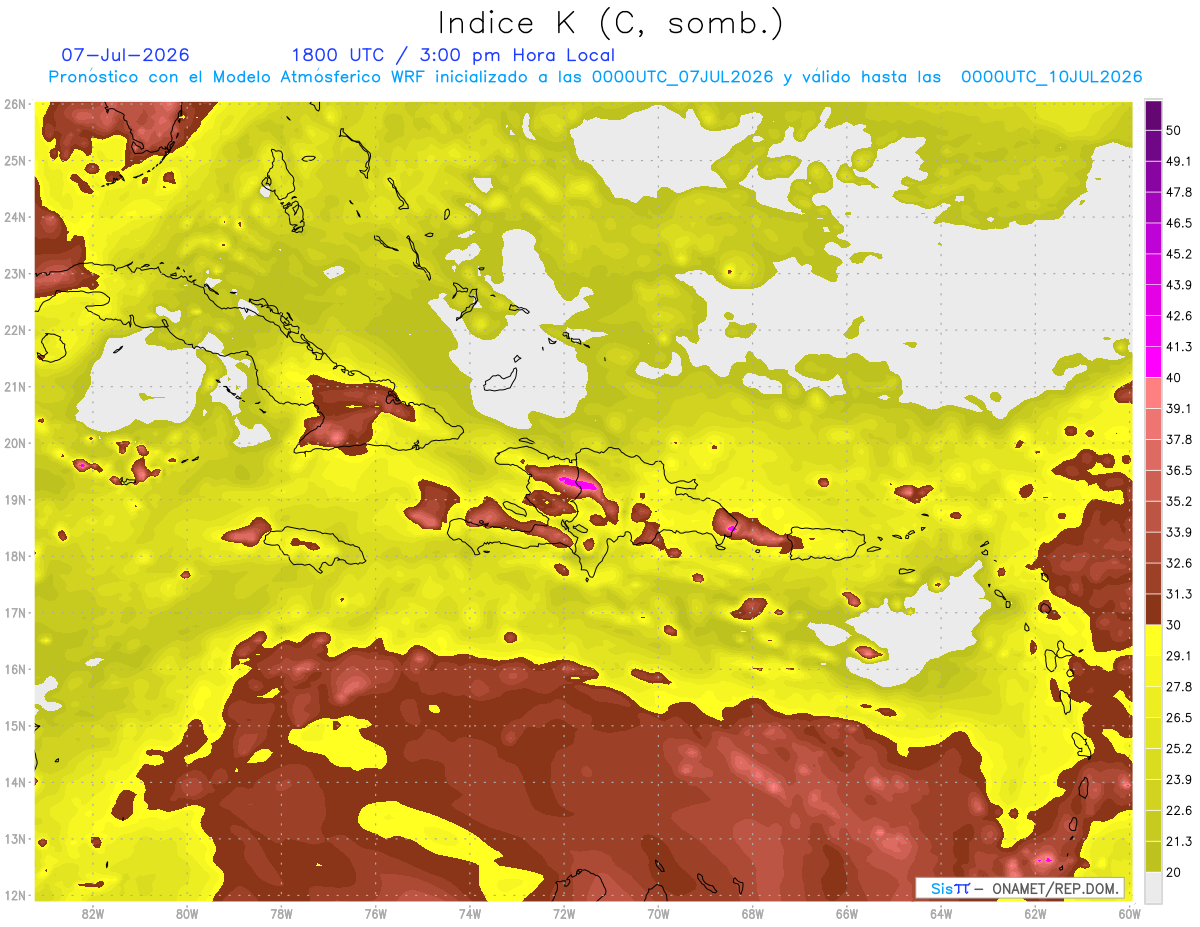Screen dimensions: 1200x927
Task: Click the latitude label '26N'
Action: [15, 104]
